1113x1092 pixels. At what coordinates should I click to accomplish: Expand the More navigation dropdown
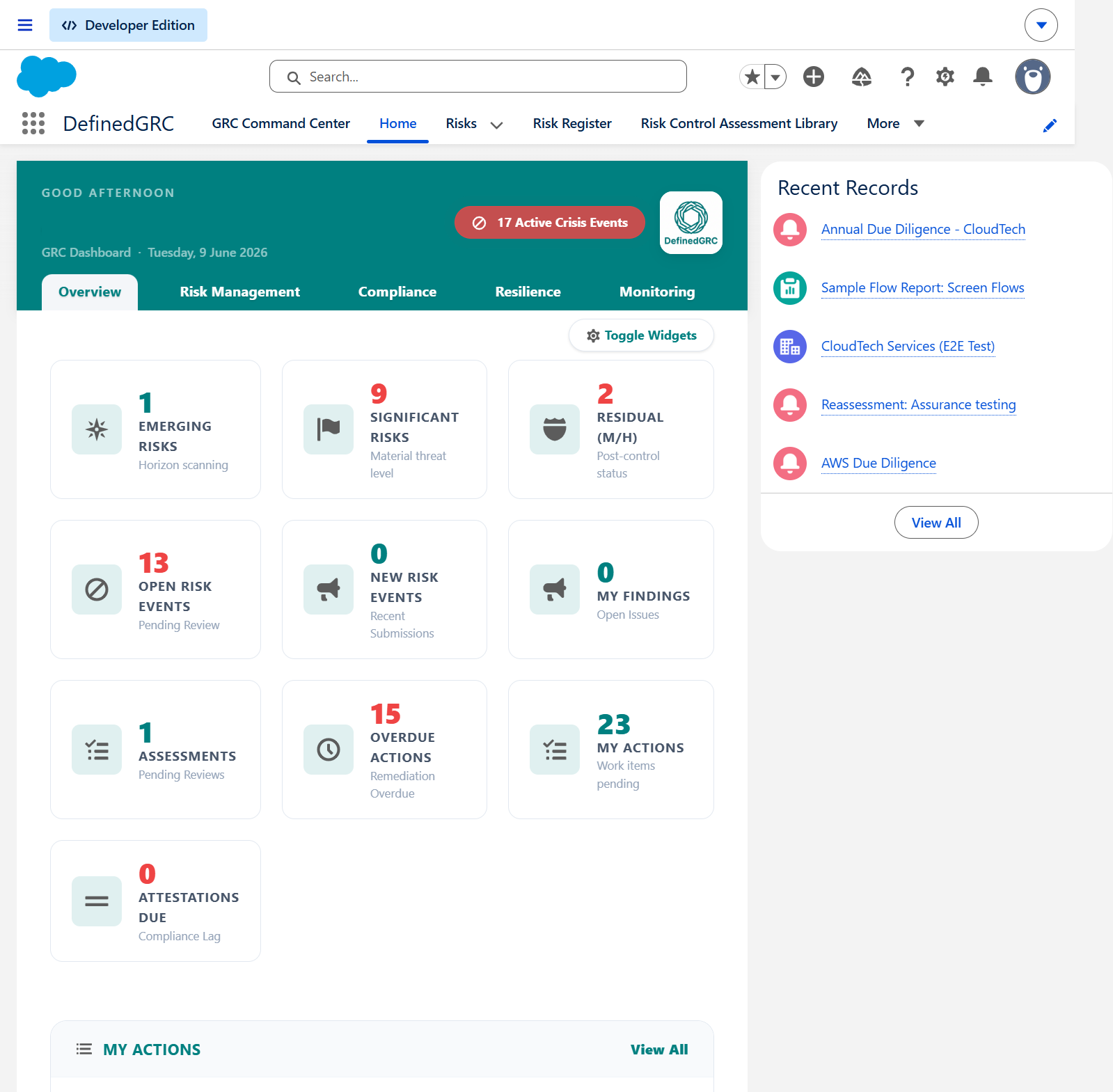tap(895, 123)
